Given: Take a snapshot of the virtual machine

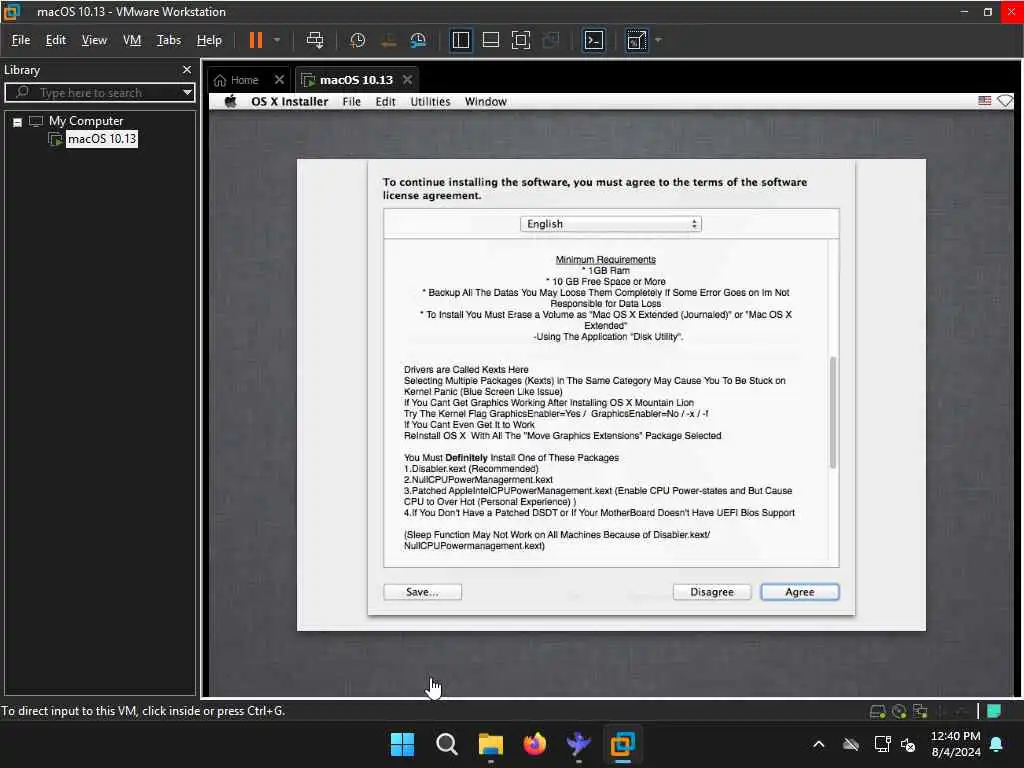Looking at the screenshot, I should click(357, 40).
